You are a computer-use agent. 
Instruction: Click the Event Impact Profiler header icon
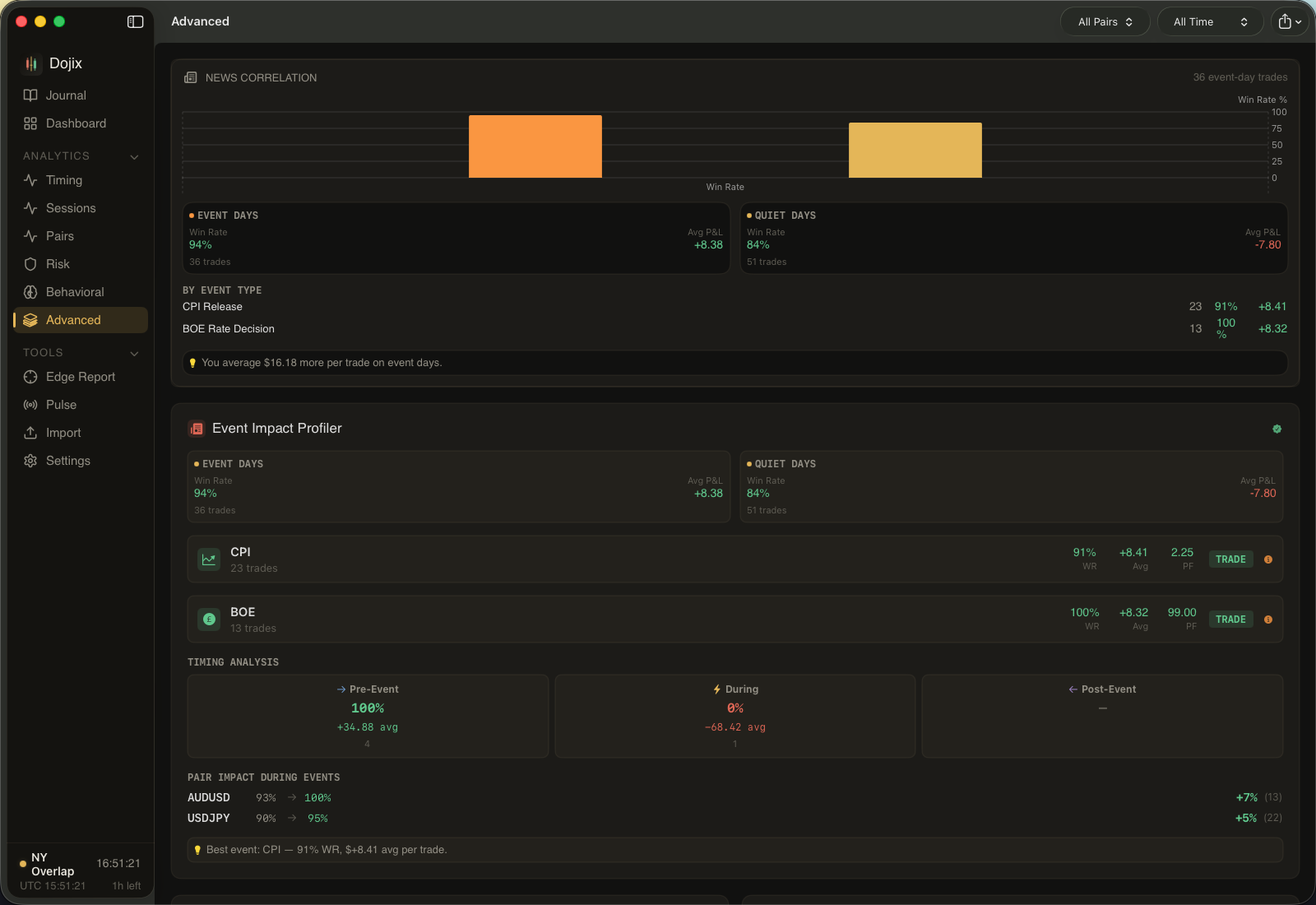click(x=197, y=428)
